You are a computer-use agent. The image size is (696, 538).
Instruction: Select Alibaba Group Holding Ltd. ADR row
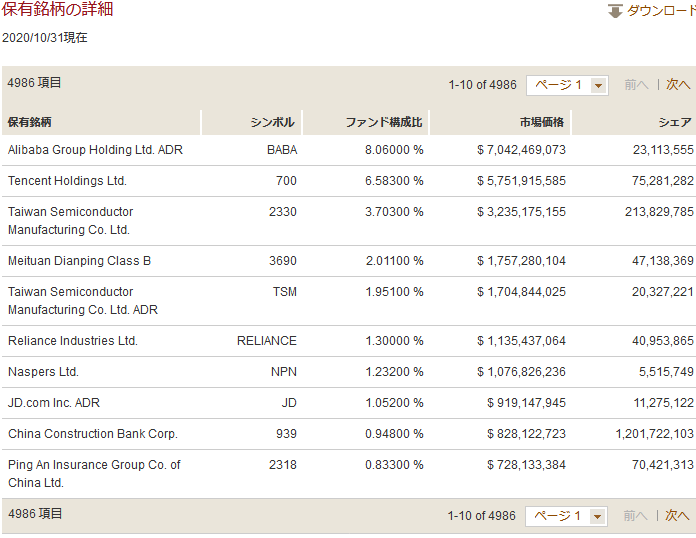pos(349,150)
